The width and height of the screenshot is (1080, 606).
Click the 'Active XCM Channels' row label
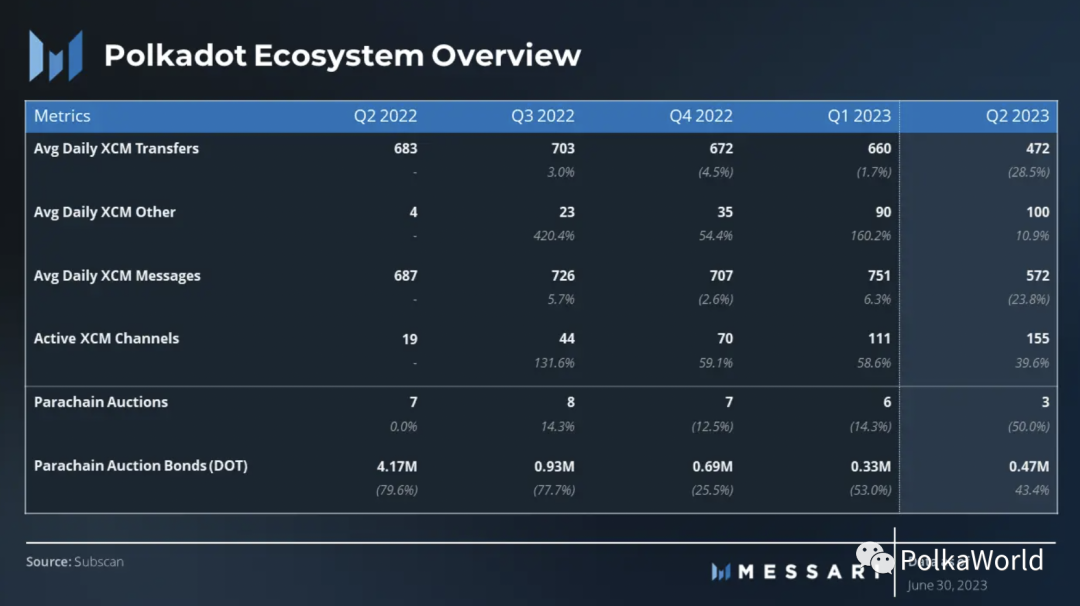point(106,339)
